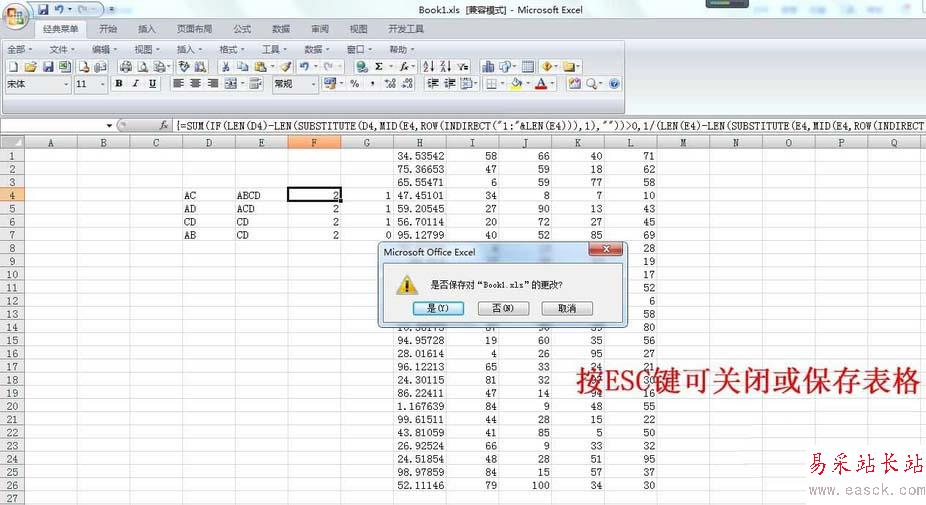
Task: Insert a chart with the column chart icon
Action: [488, 67]
